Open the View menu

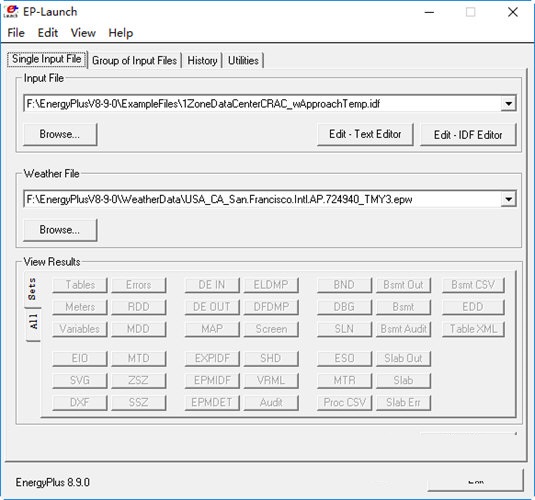point(83,33)
